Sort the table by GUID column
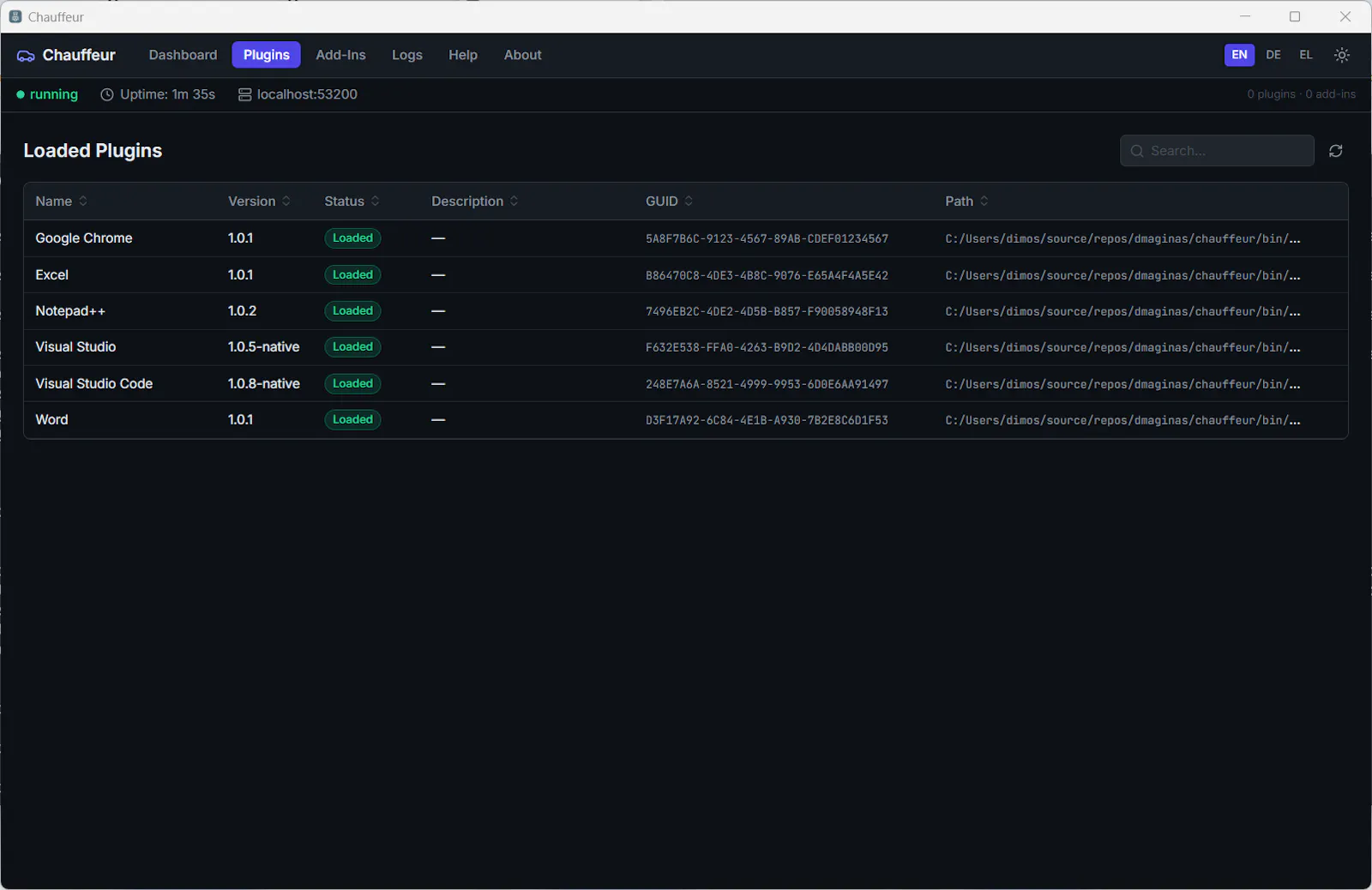Viewport: 1372px width, 890px height. click(669, 201)
